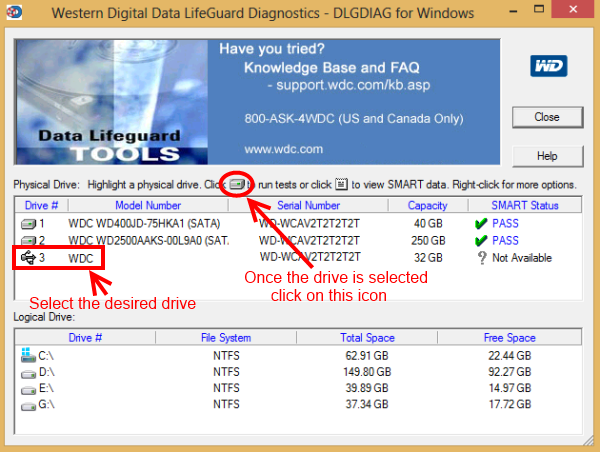Click the drive 2 hard disk icon
This screenshot has width=600, height=452.
click(x=28, y=241)
